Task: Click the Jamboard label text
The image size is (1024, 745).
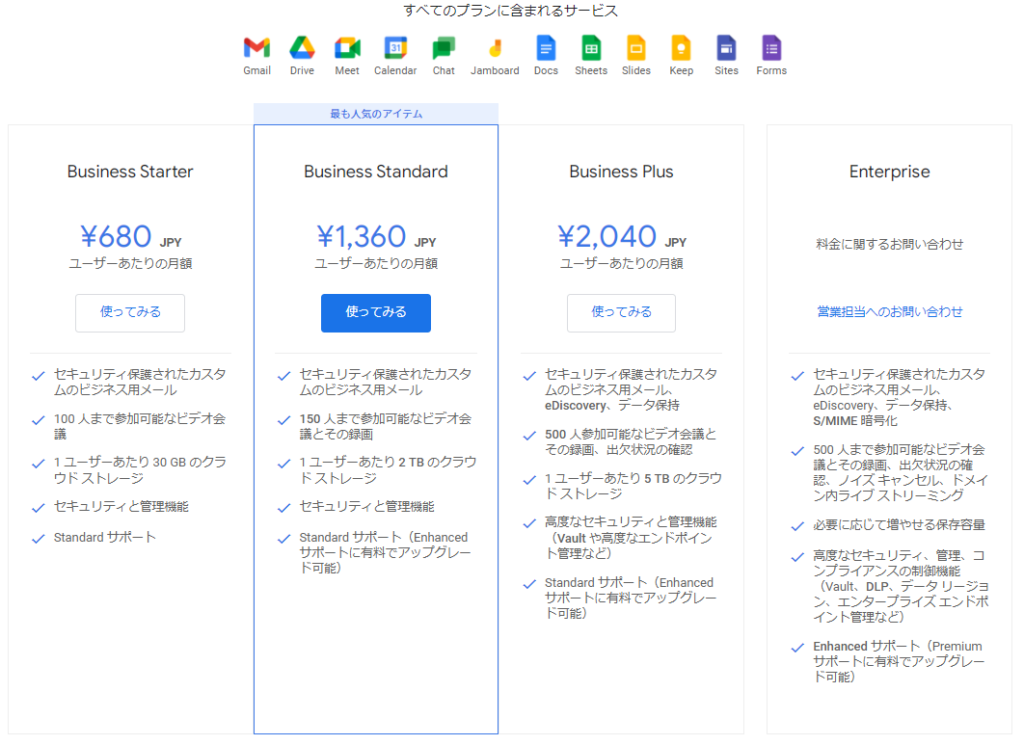Action: (x=495, y=71)
